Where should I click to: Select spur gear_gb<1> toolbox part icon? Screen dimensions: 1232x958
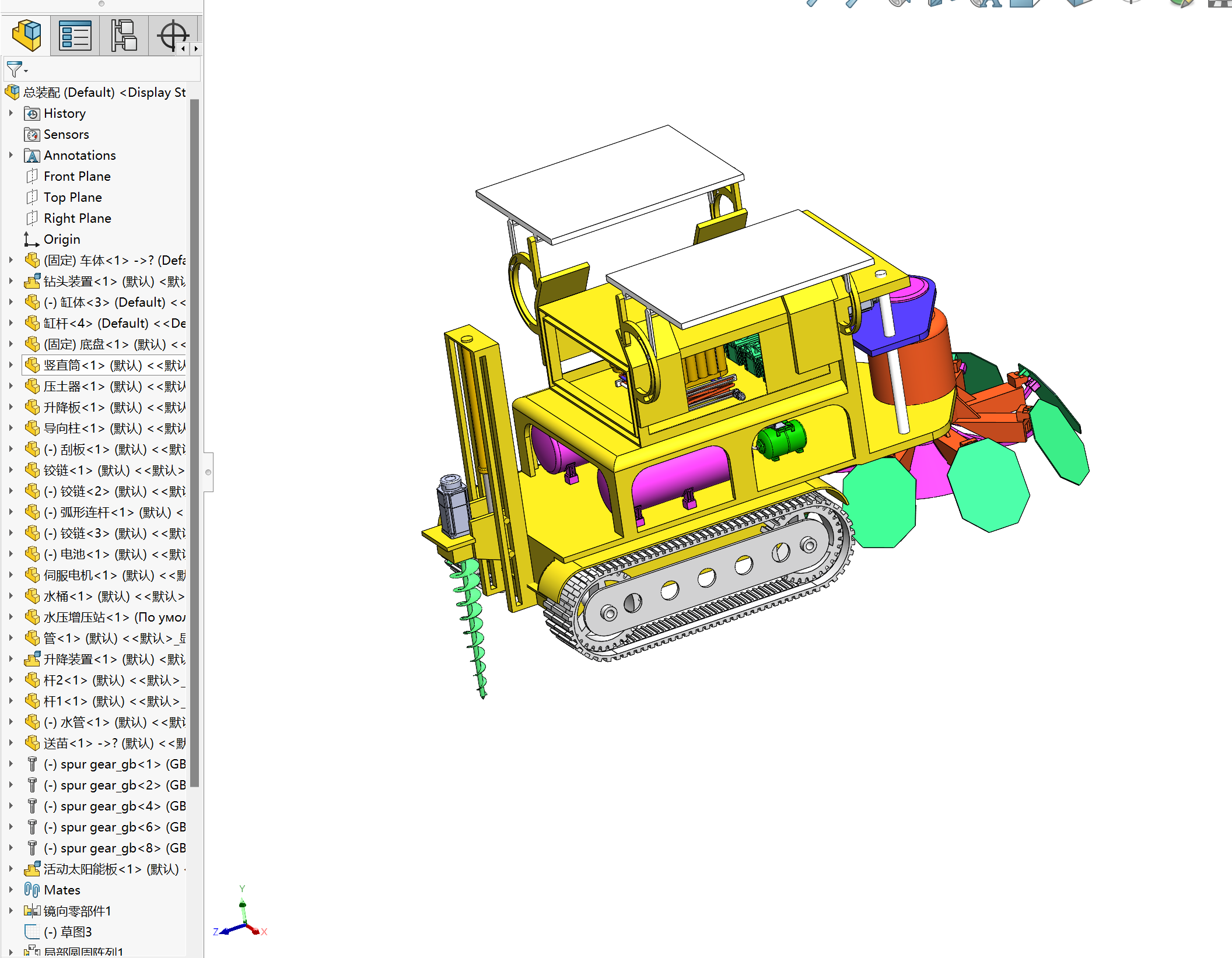32,764
